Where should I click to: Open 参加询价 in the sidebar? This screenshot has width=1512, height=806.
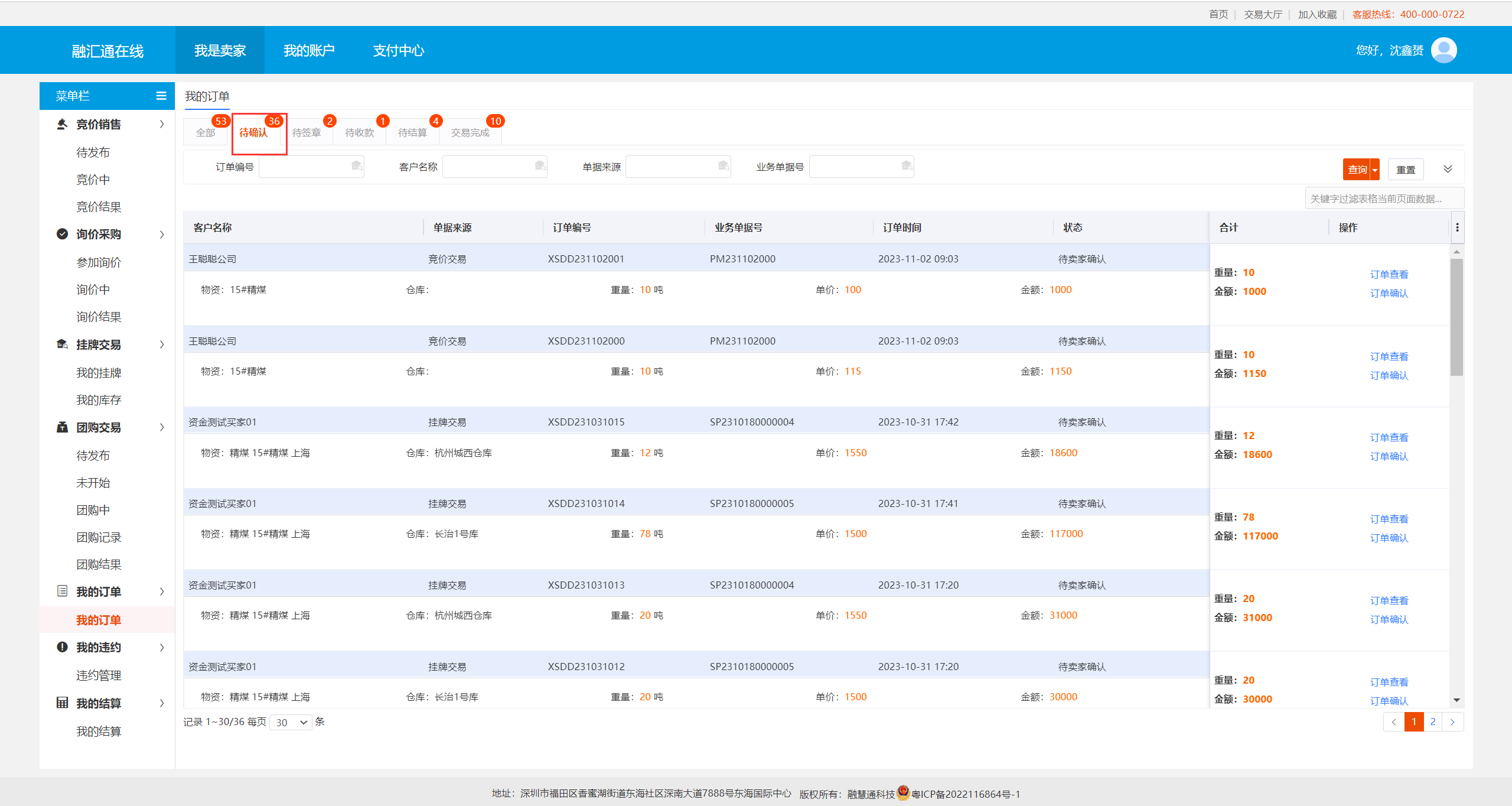[99, 262]
